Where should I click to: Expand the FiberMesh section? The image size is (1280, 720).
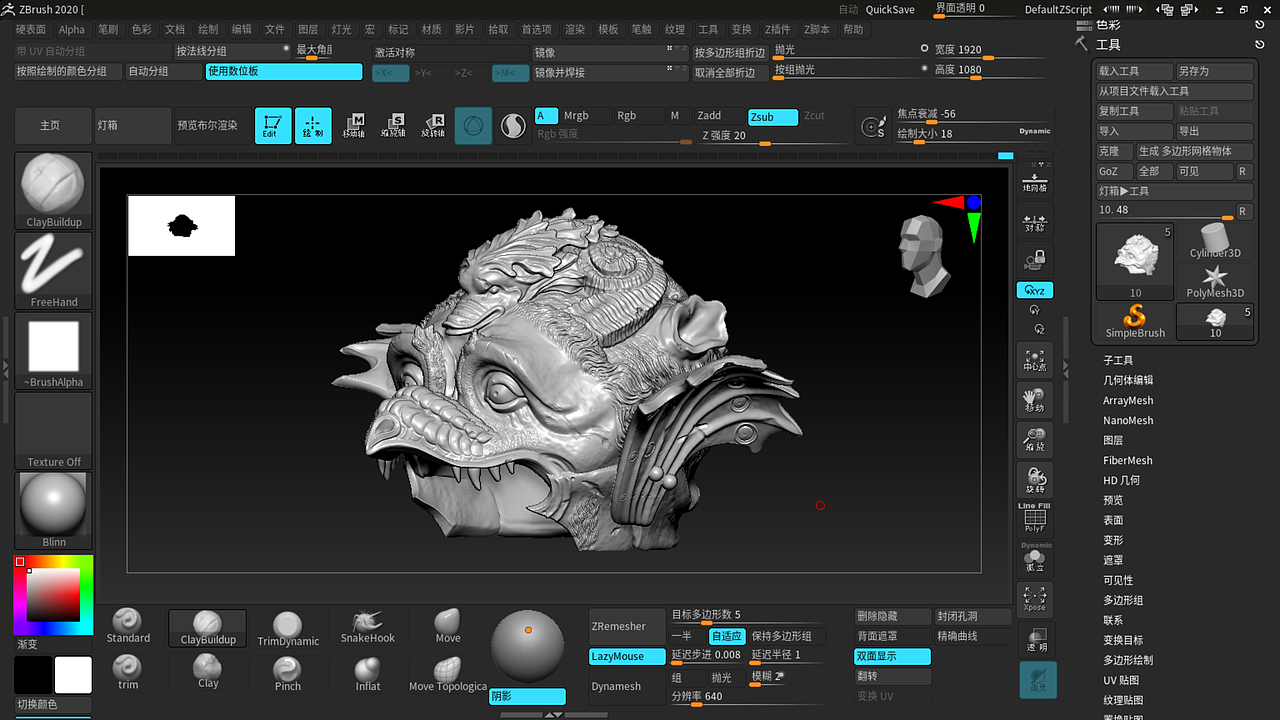click(1128, 460)
